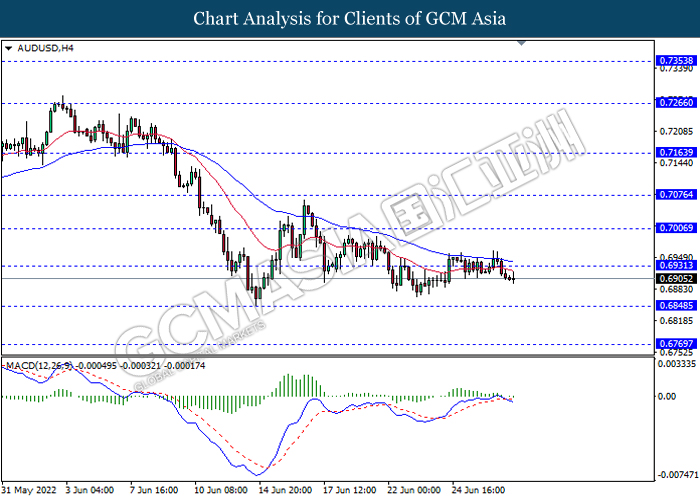The width and height of the screenshot is (700, 500).
Task: Select the 0.71639 price level label
Action: 676,153
